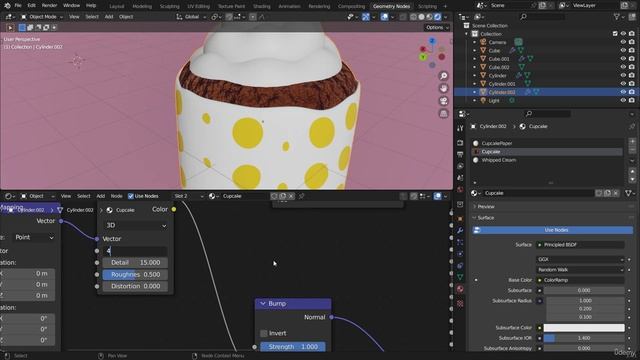
Task: Open the Slot 2 material slot dropdown
Action: [x=188, y=196]
